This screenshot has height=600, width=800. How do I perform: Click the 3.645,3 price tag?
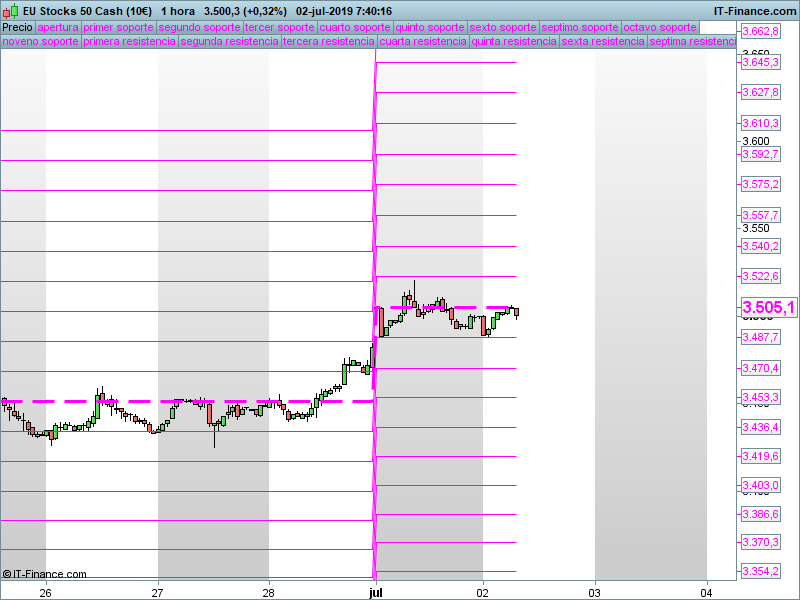click(760, 62)
